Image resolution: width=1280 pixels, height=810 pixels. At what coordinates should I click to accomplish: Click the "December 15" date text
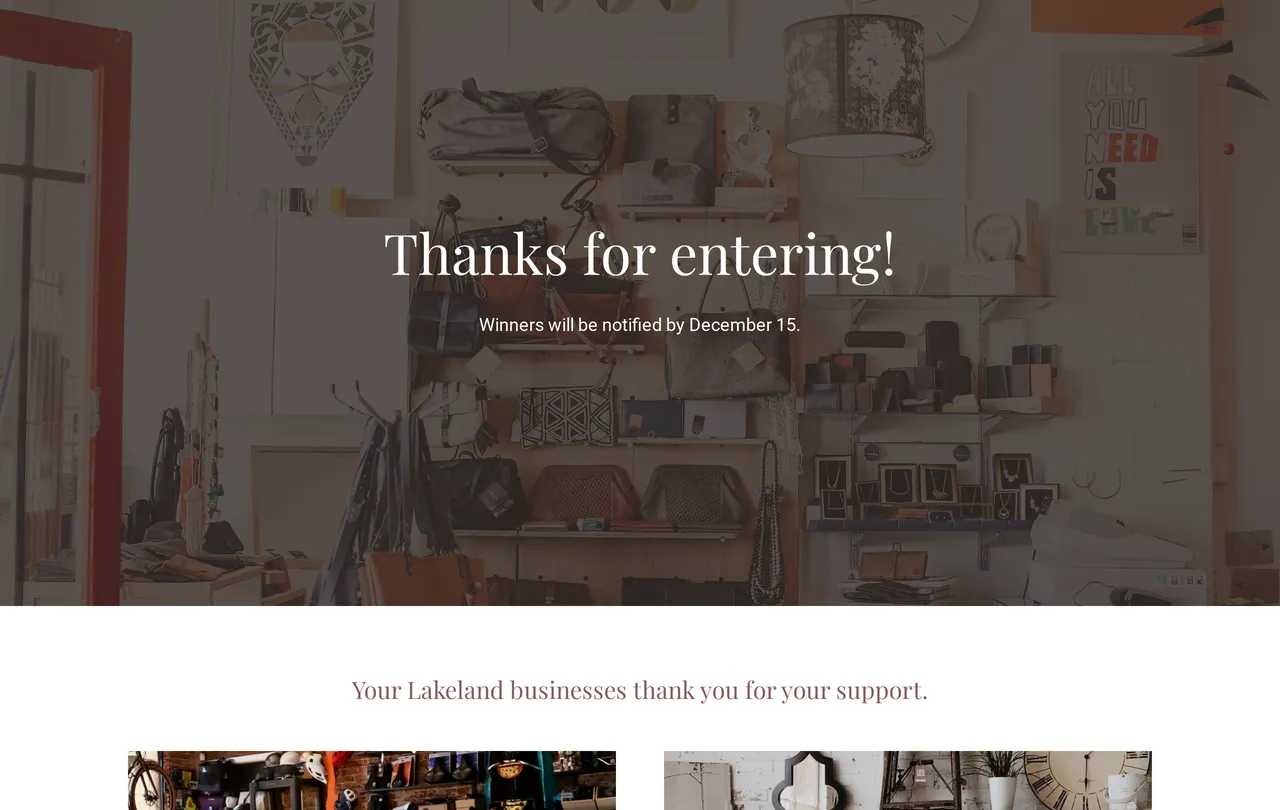[742, 325]
